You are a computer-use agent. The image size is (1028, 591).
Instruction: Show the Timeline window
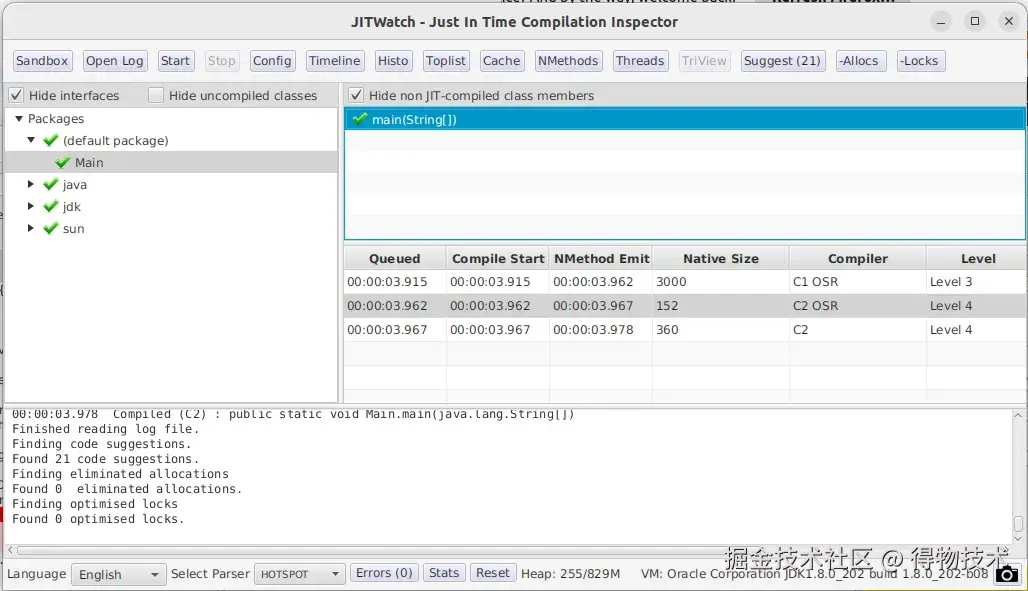tap(334, 61)
